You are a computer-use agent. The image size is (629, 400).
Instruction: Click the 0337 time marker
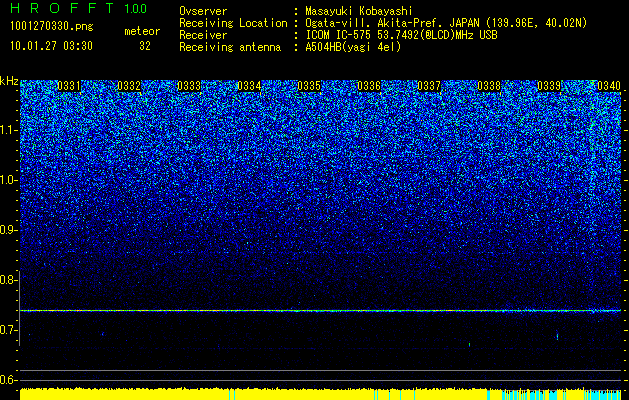click(429, 86)
